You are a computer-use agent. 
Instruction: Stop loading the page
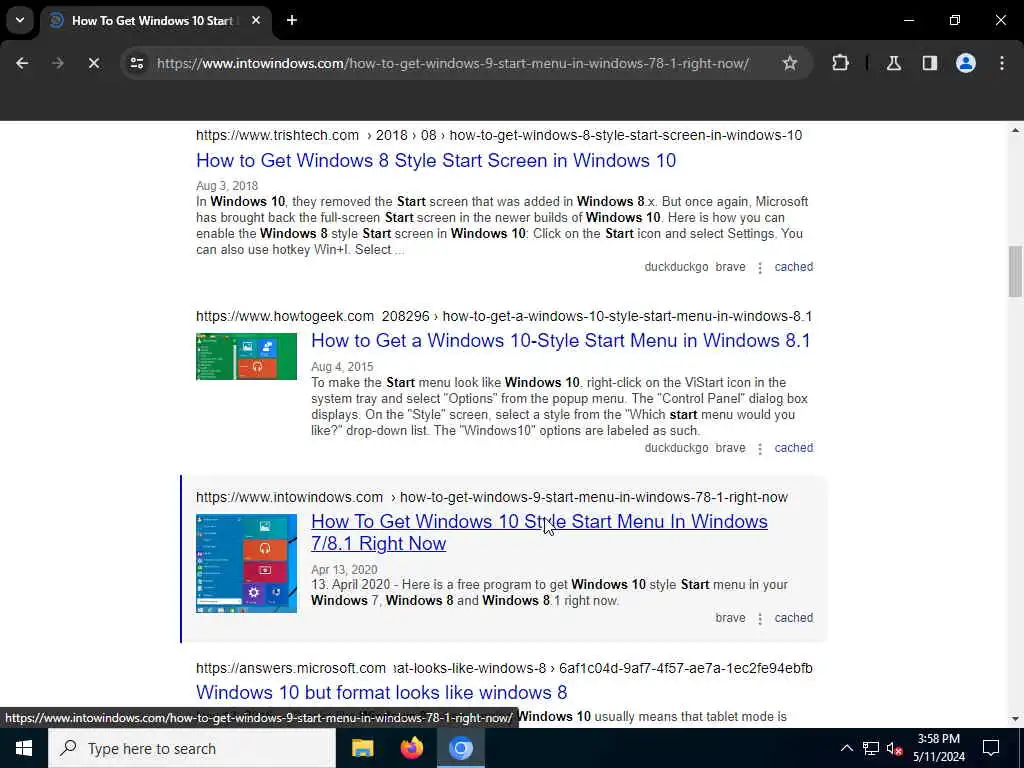pyautogui.click(x=93, y=63)
